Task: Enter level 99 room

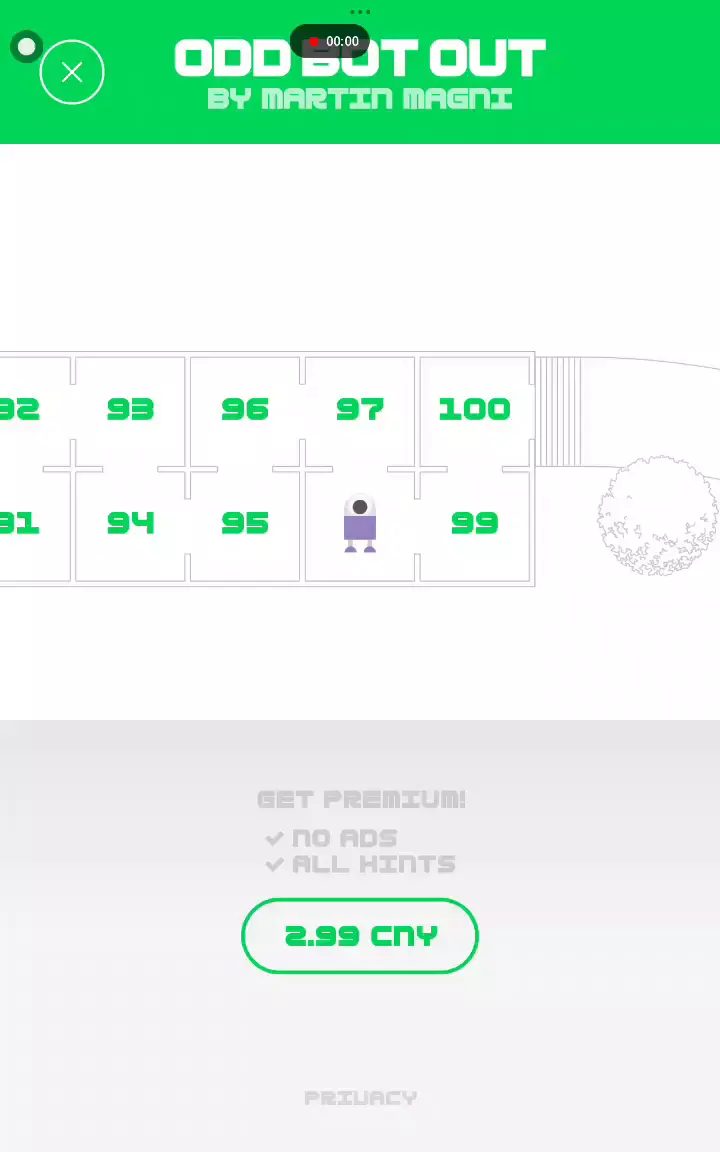Action: [x=474, y=524]
